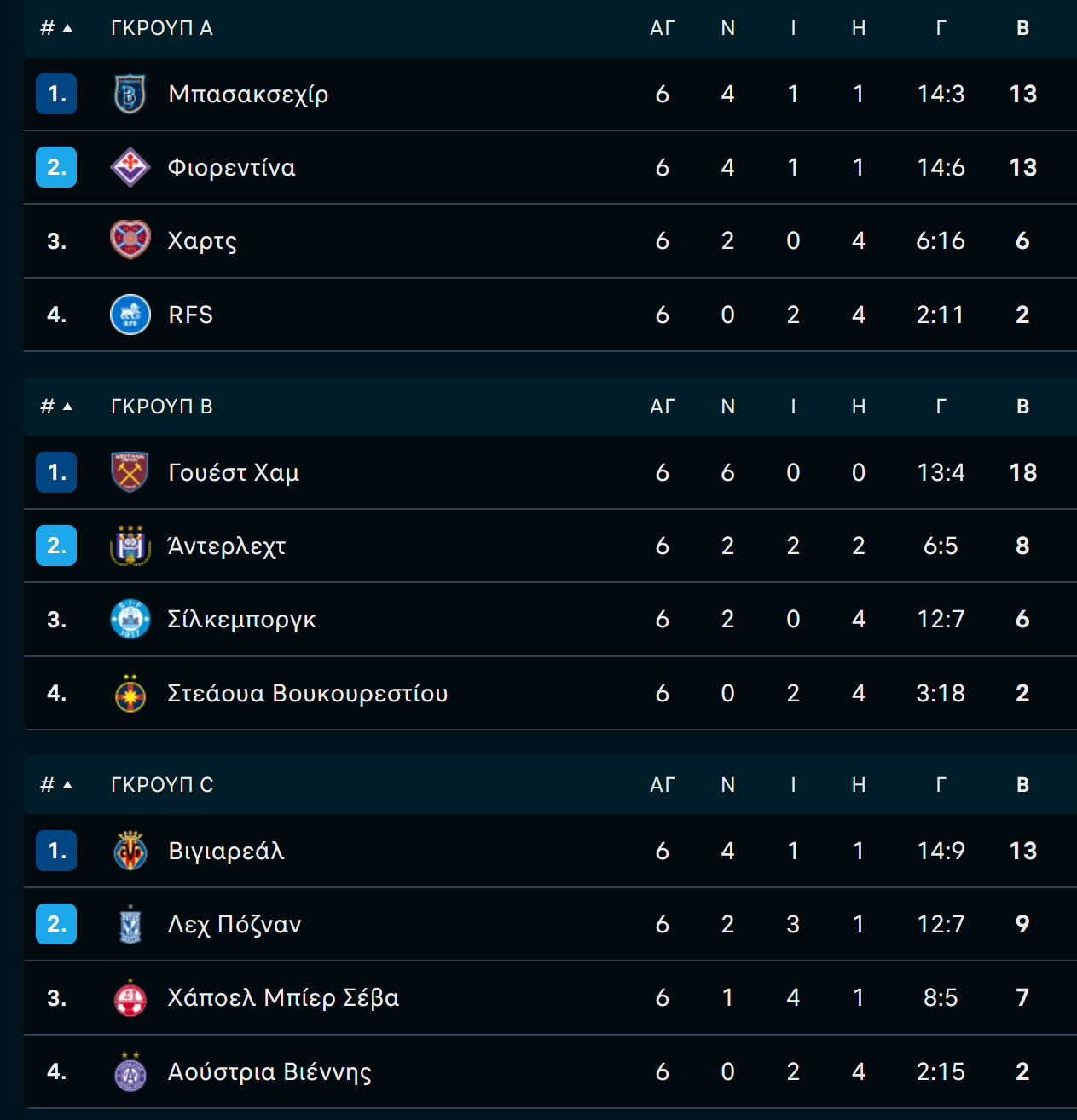This screenshot has width=1077, height=1120.
Task: Sort Group A by rank arrow
Action: click(67, 28)
